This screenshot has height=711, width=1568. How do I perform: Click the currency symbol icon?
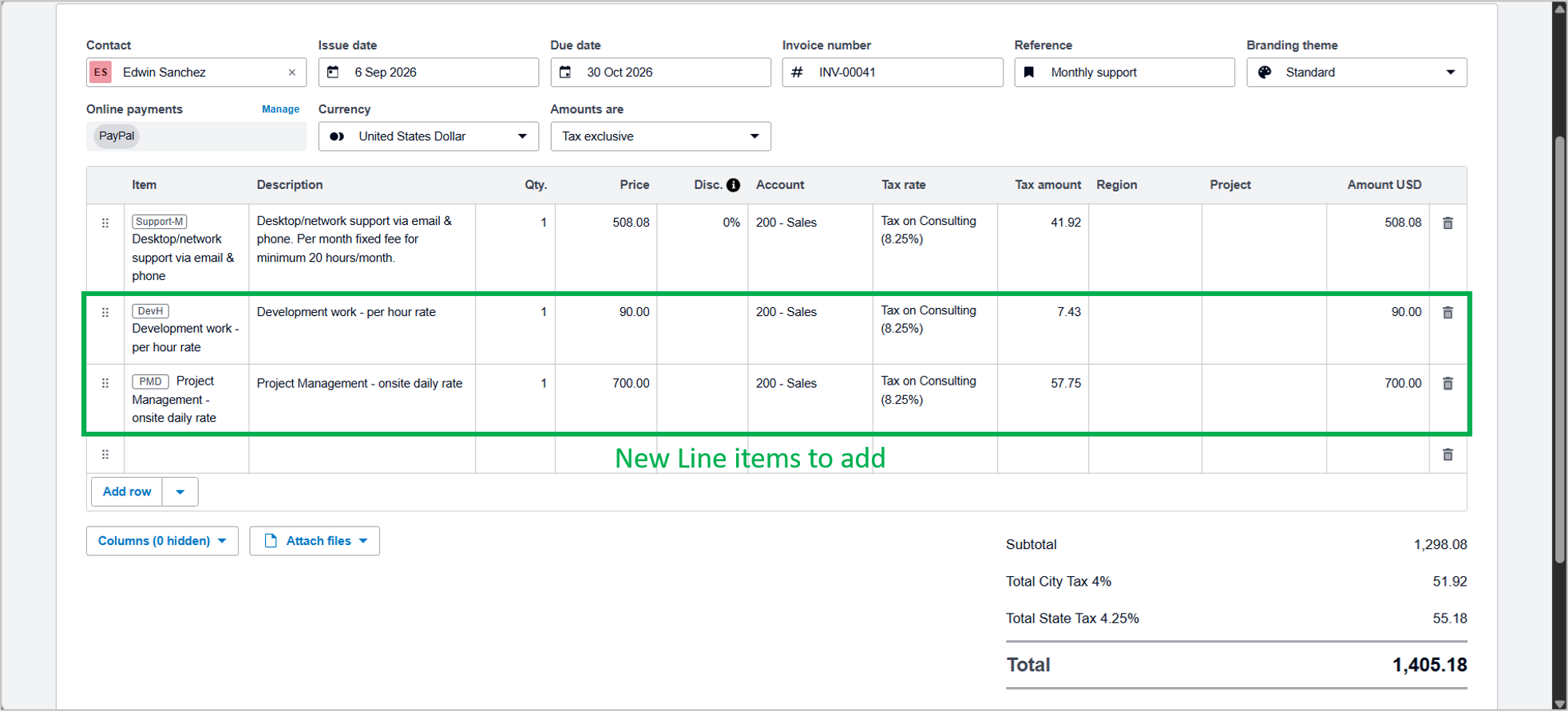click(337, 136)
